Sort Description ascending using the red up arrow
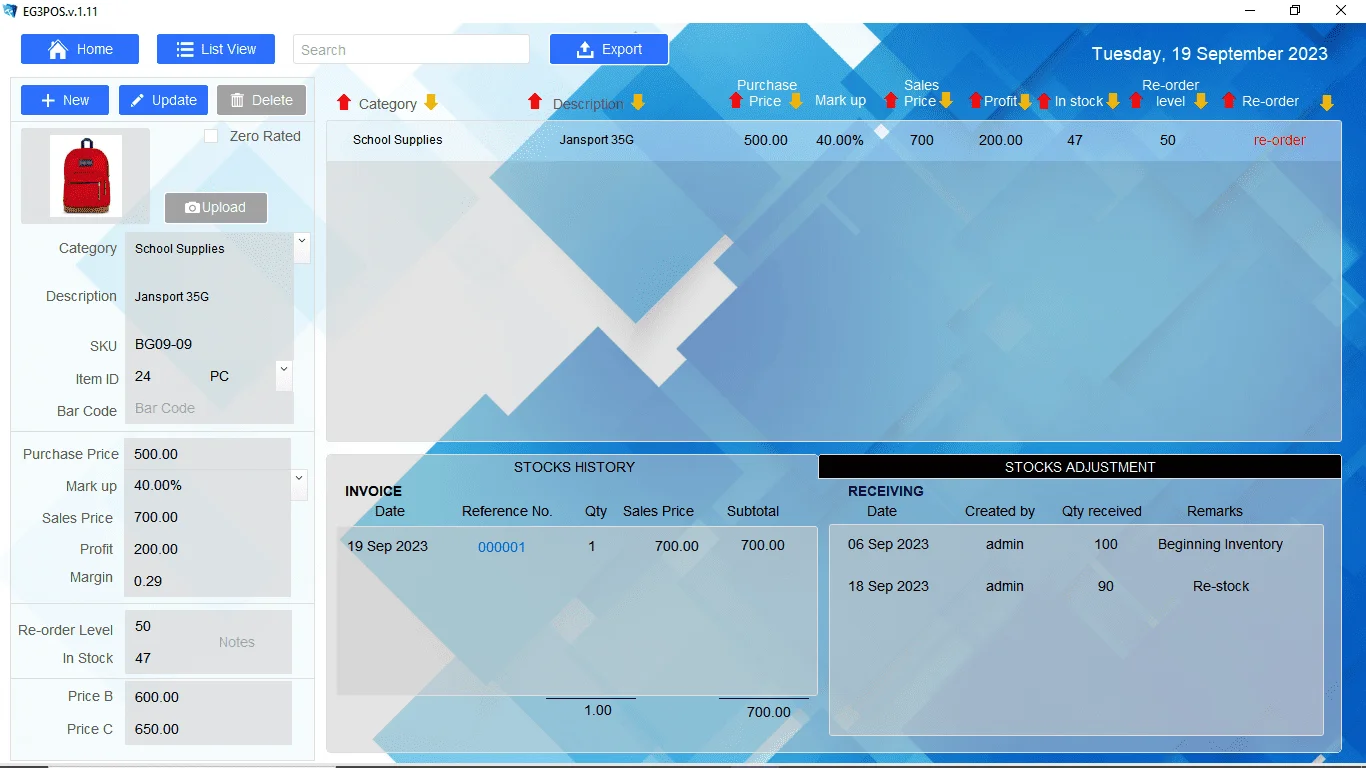 (535, 102)
